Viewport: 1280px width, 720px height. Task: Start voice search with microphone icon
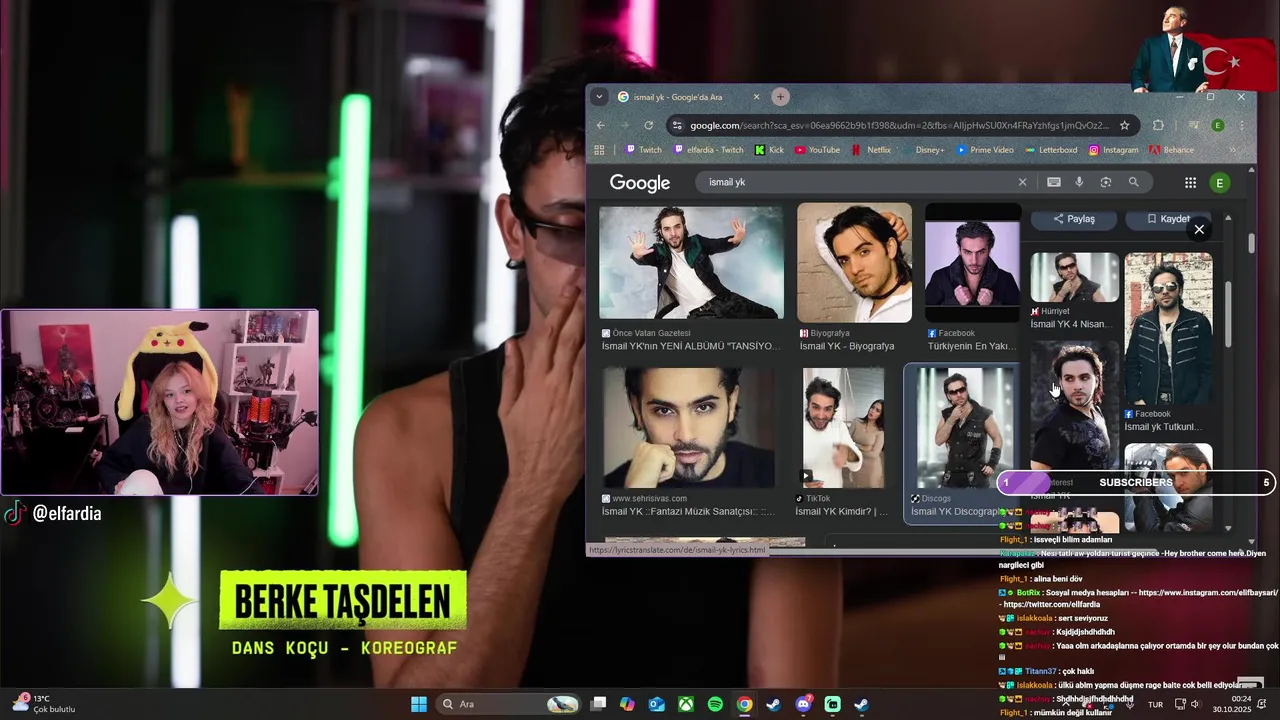pyautogui.click(x=1079, y=182)
